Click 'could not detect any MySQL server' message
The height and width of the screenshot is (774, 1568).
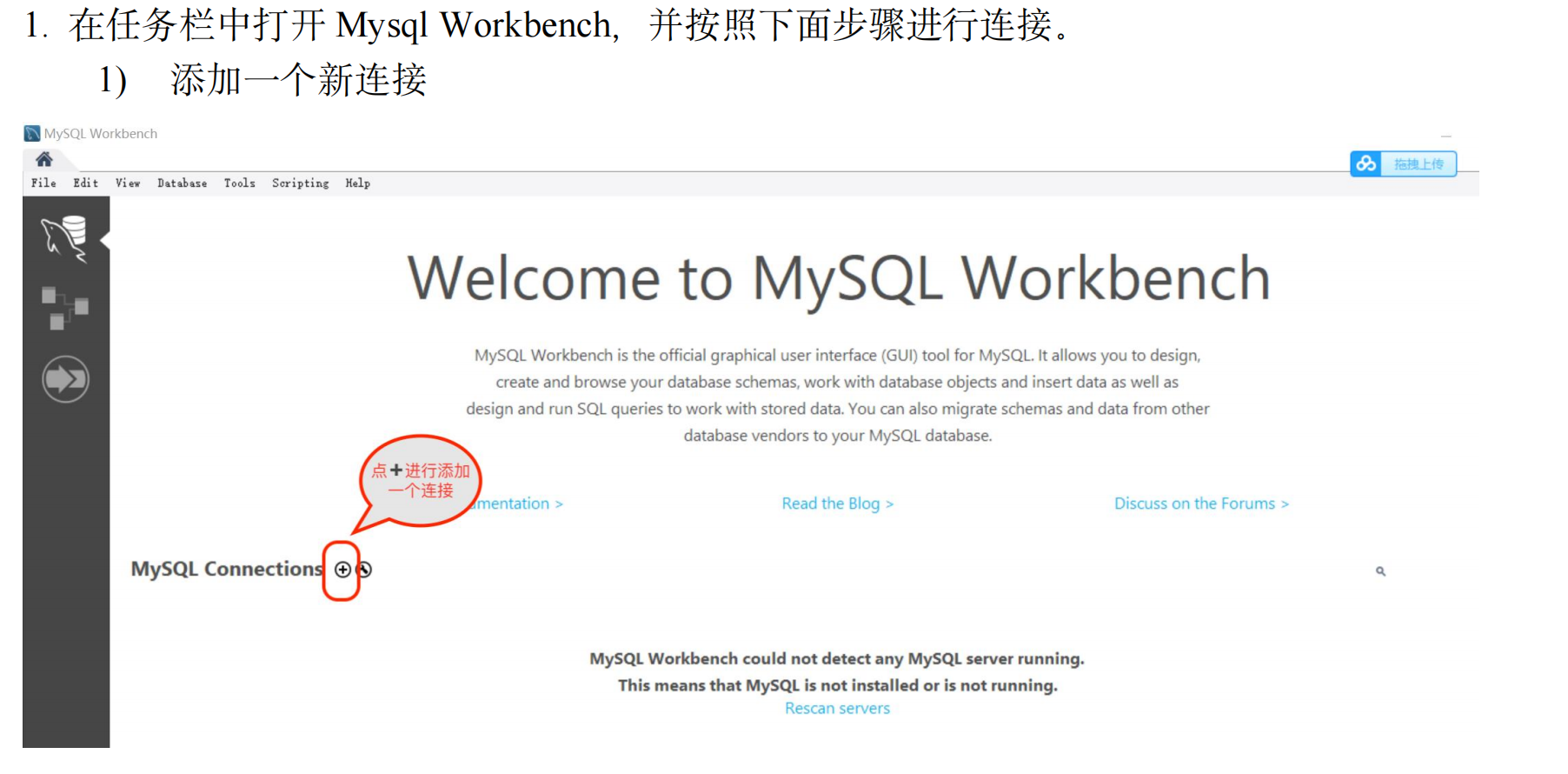point(837,658)
